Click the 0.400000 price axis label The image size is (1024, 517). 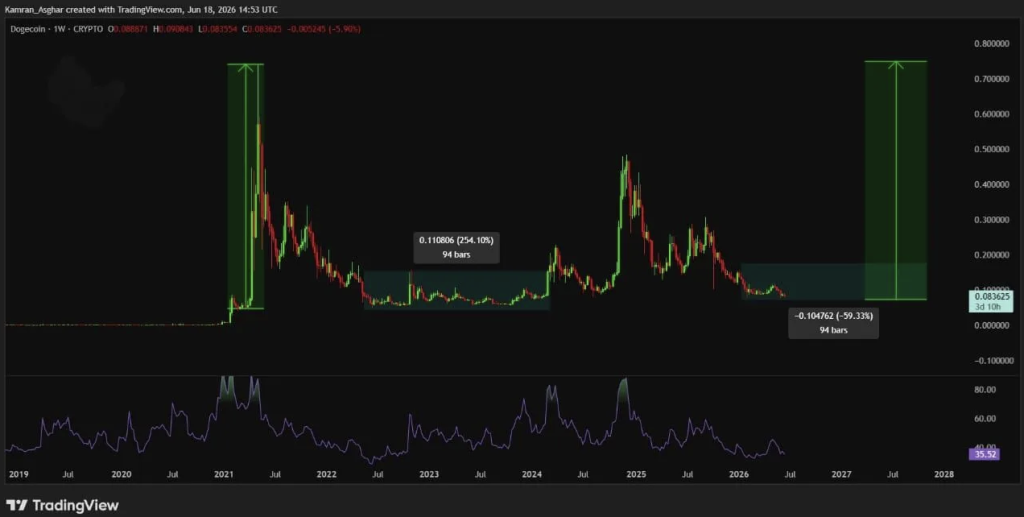993,185
